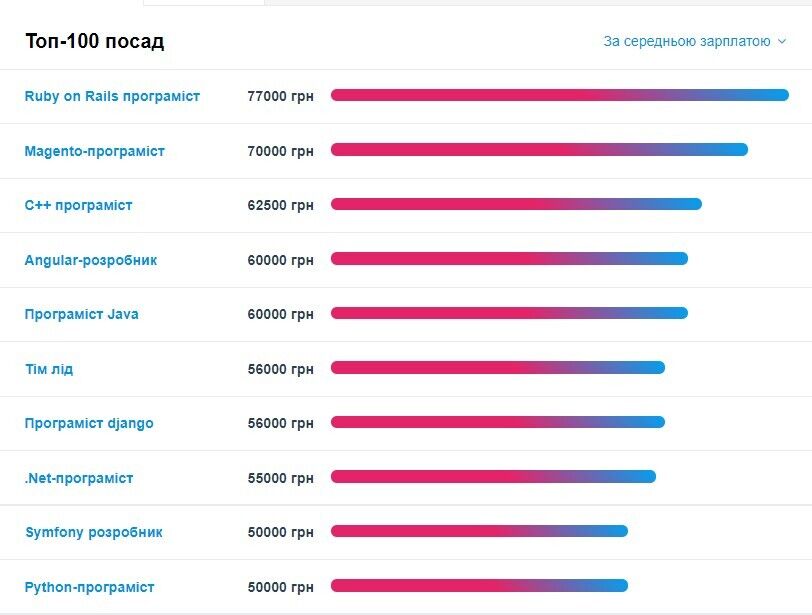Click the Тім лід position link

click(48, 369)
